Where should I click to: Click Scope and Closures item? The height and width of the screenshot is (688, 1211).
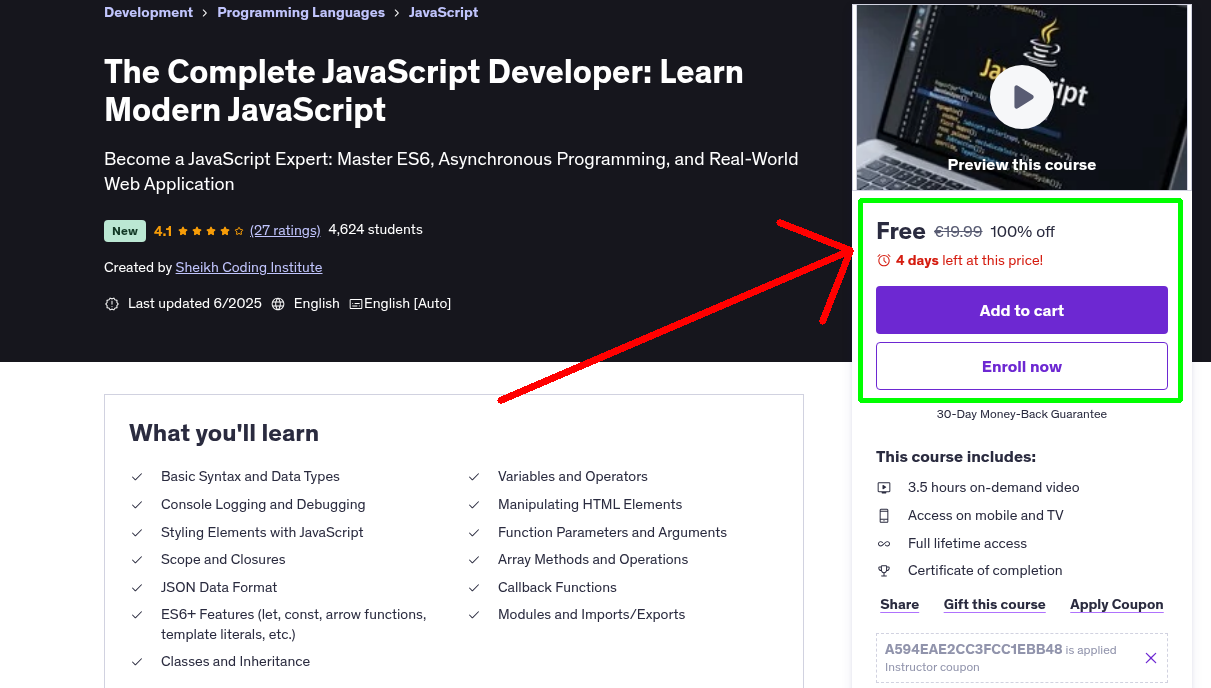(223, 560)
